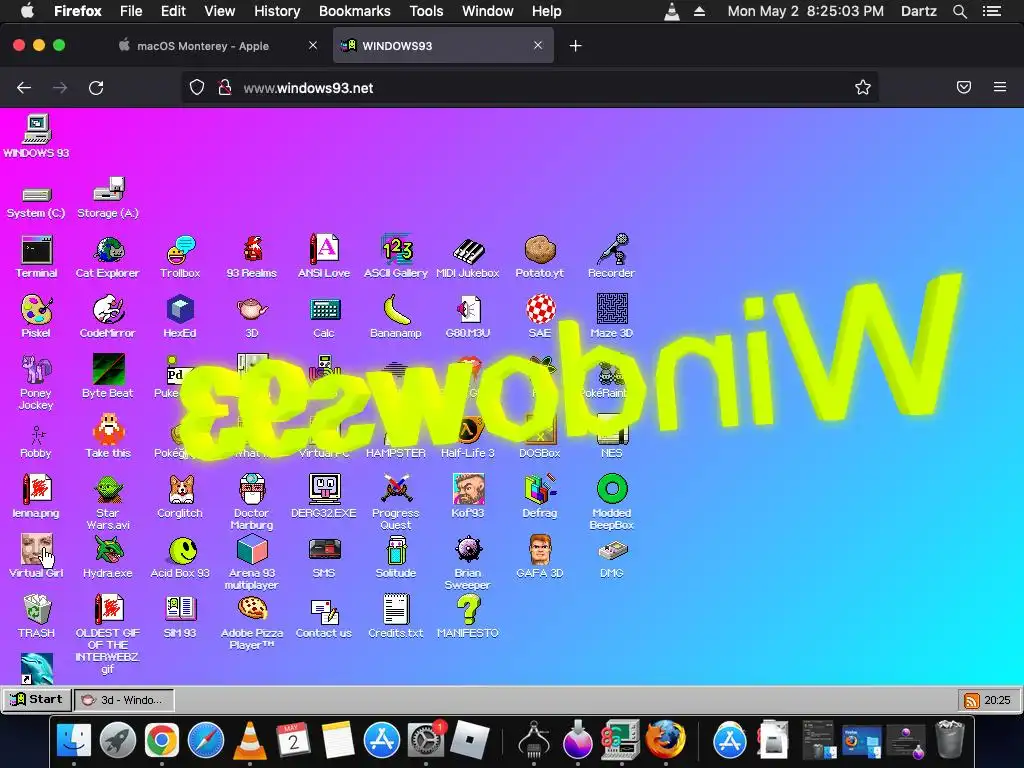The width and height of the screenshot is (1024, 768).
Task: Open the Firefox hamburger menu
Action: (1000, 87)
